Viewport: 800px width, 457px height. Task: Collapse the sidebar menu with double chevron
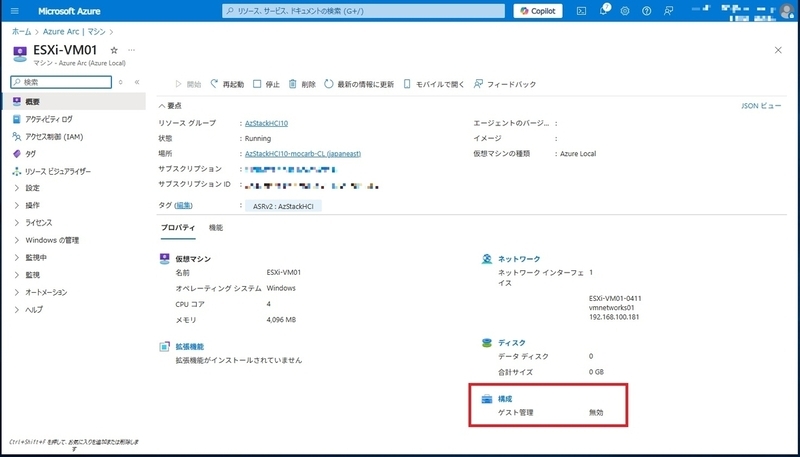(x=137, y=82)
